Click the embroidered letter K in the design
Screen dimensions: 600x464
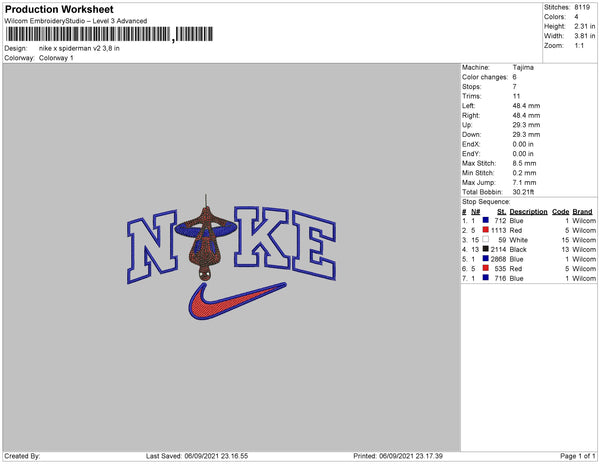(262, 237)
